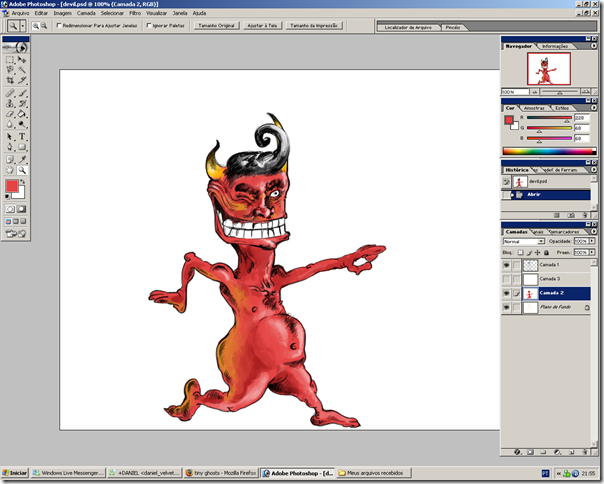Enable Ignorar Paletas checkbox
Viewport: 604px width, 484px height.
pos(149,25)
